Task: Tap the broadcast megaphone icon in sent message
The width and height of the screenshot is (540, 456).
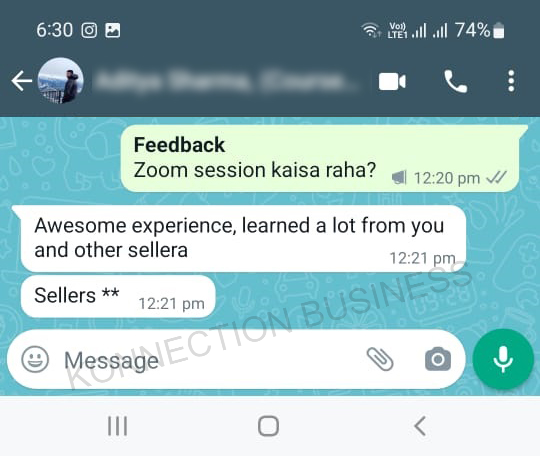Action: tap(399, 178)
